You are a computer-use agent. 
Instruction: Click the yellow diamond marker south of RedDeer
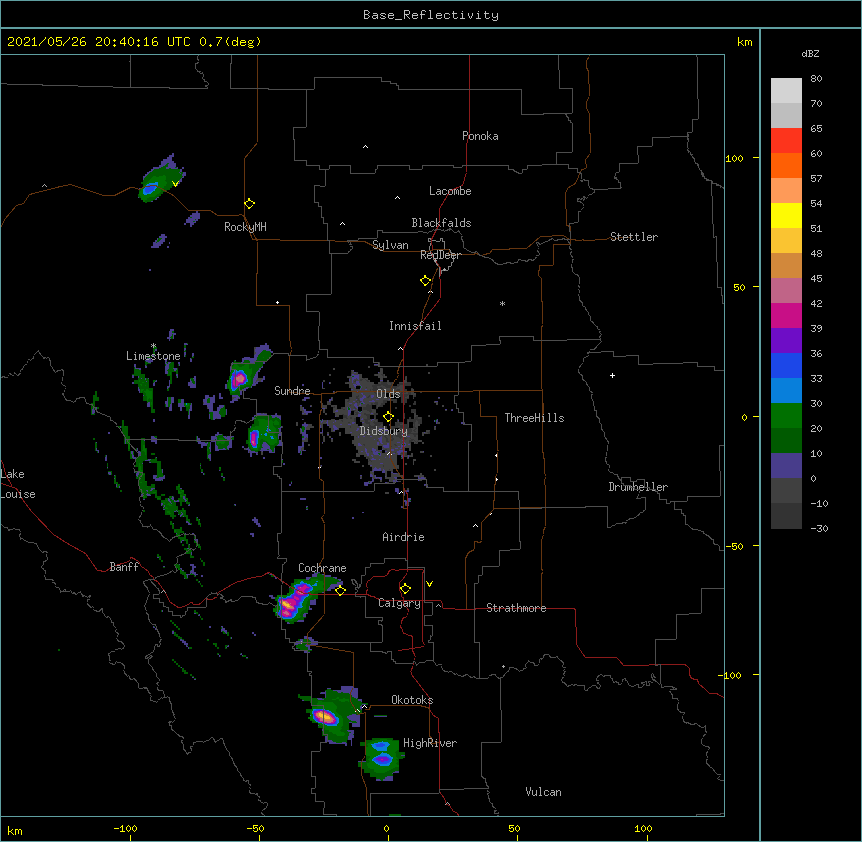point(426,281)
